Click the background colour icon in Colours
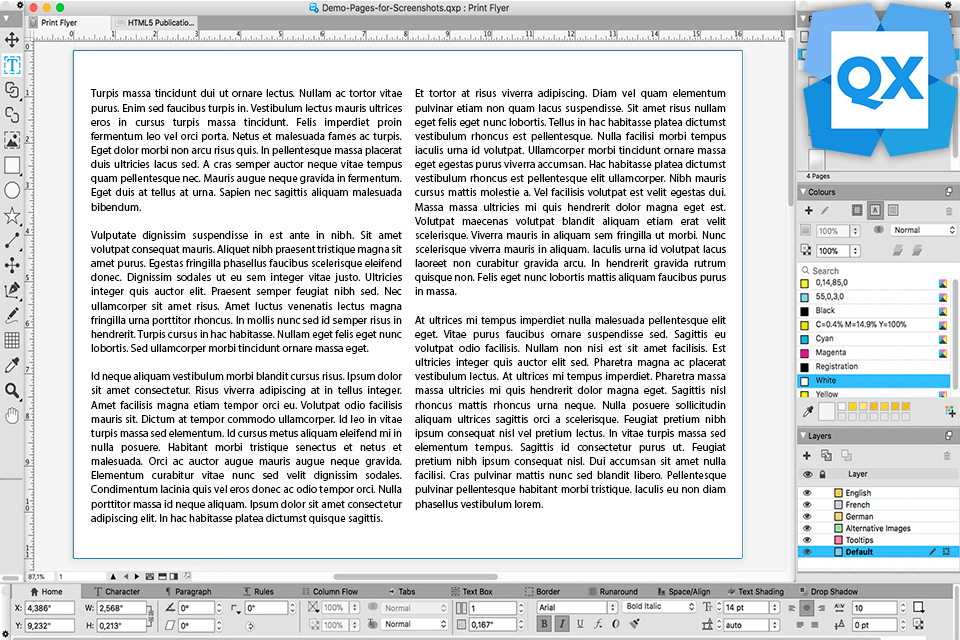 [x=893, y=210]
